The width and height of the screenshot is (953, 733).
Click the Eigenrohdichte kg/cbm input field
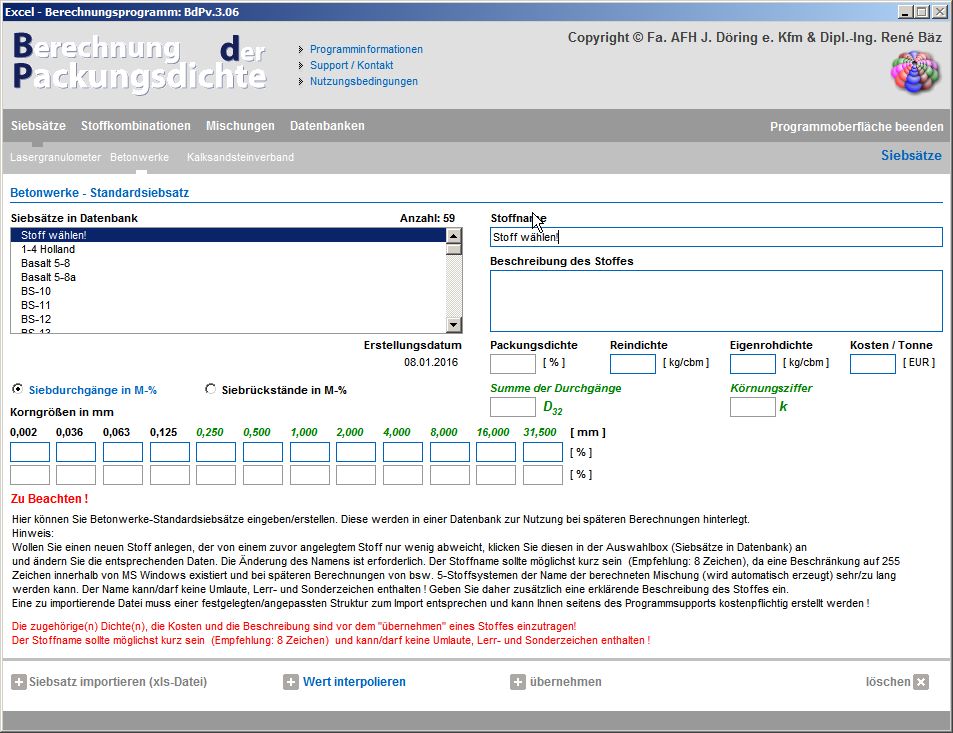(752, 363)
